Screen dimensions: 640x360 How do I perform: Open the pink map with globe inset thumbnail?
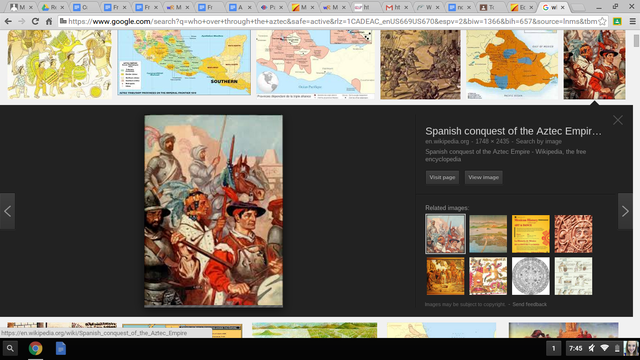click(316, 64)
